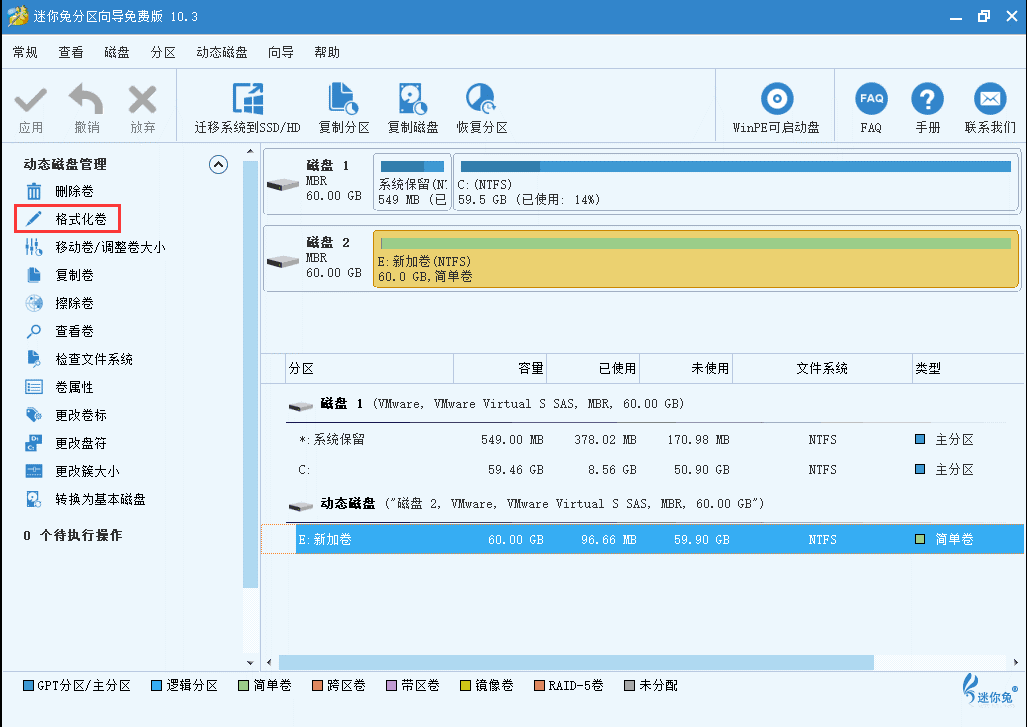Select 删除卷 delete volume in sidebar
Screen dimensions: 1027x727
tap(60, 191)
